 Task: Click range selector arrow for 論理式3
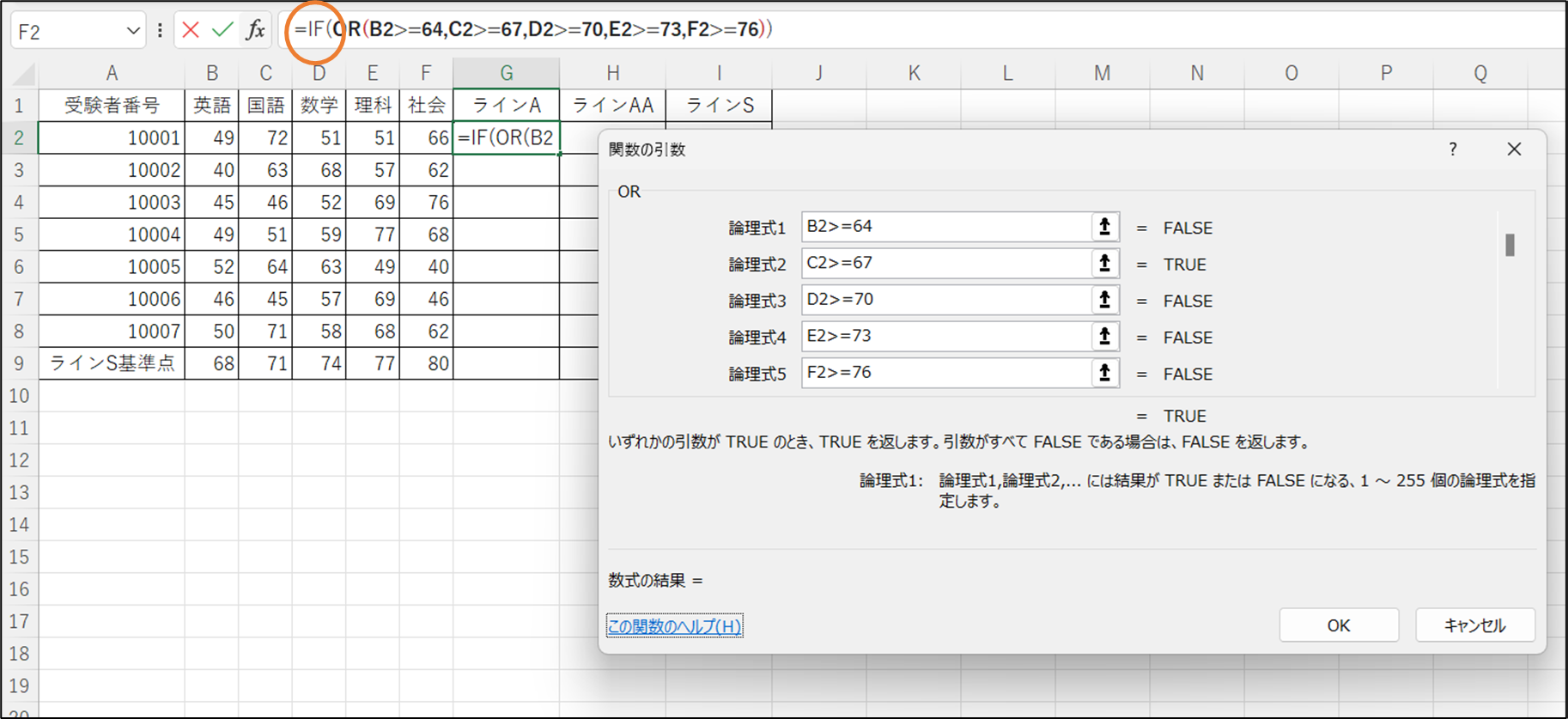[x=1104, y=300]
